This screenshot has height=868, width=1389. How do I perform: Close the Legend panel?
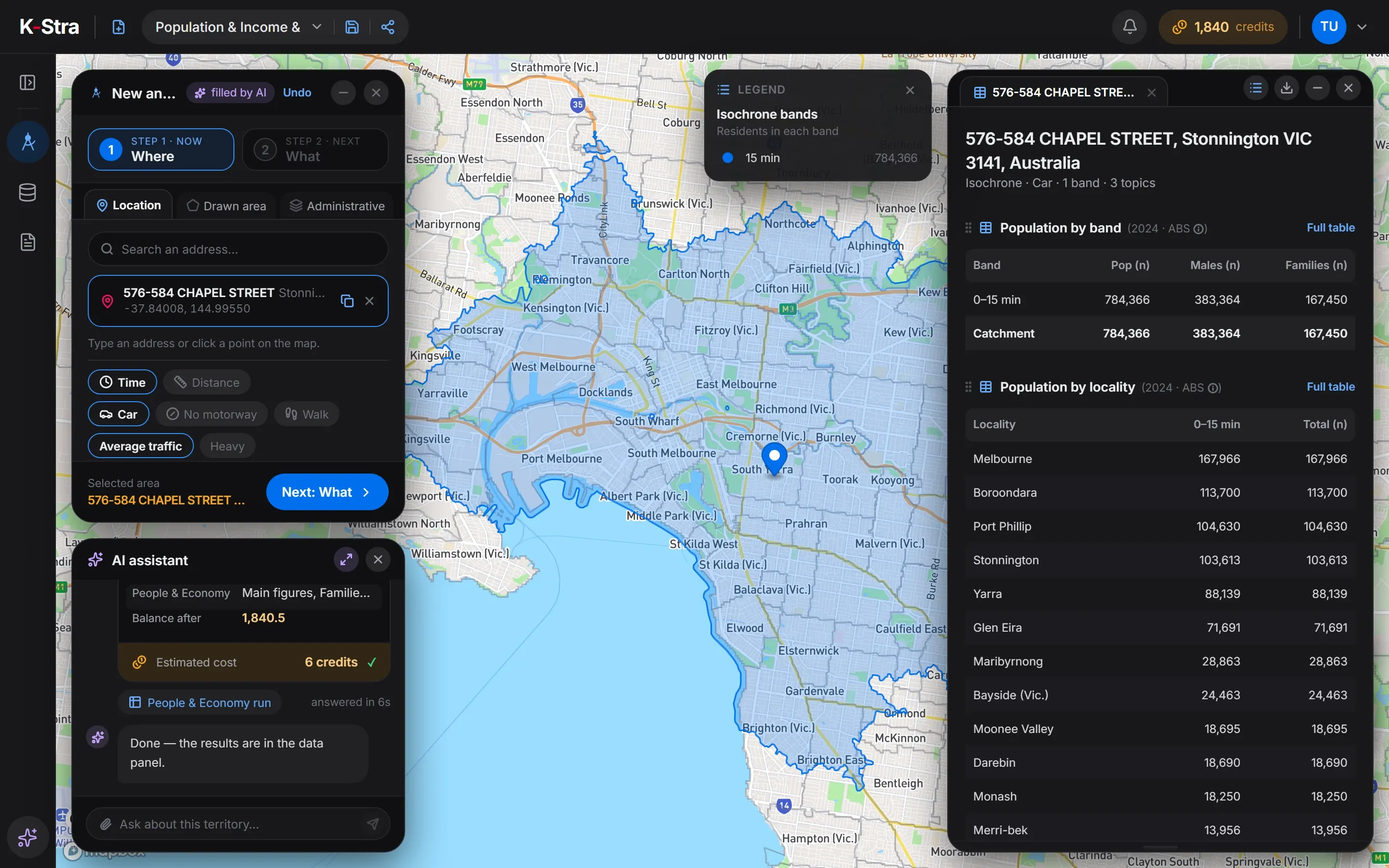coord(910,90)
